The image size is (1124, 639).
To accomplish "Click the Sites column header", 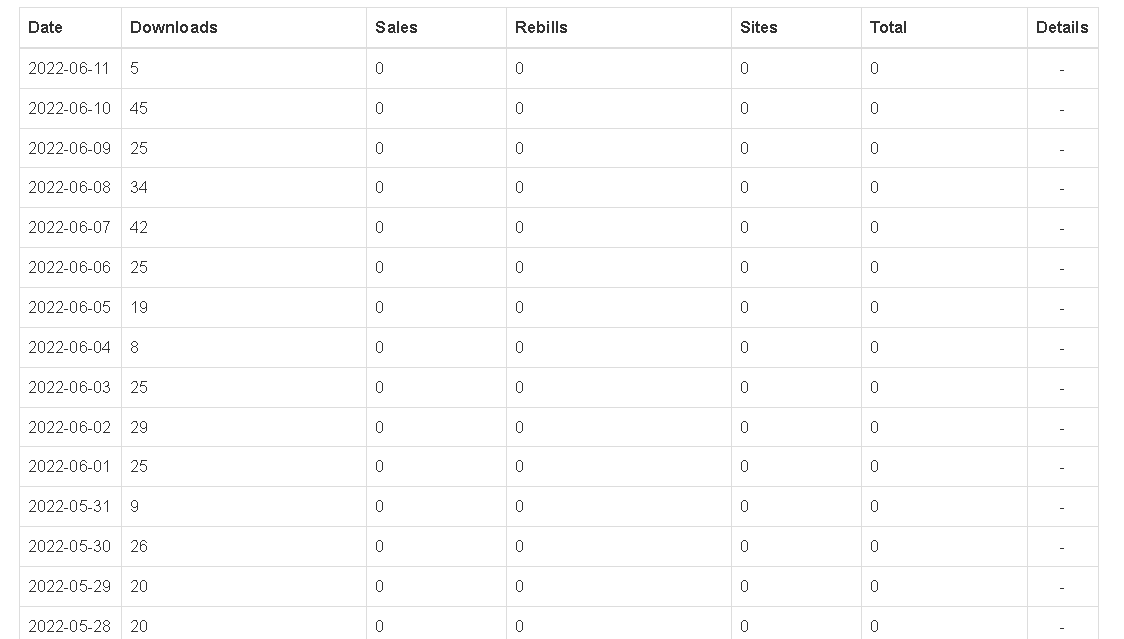I will coord(759,28).
